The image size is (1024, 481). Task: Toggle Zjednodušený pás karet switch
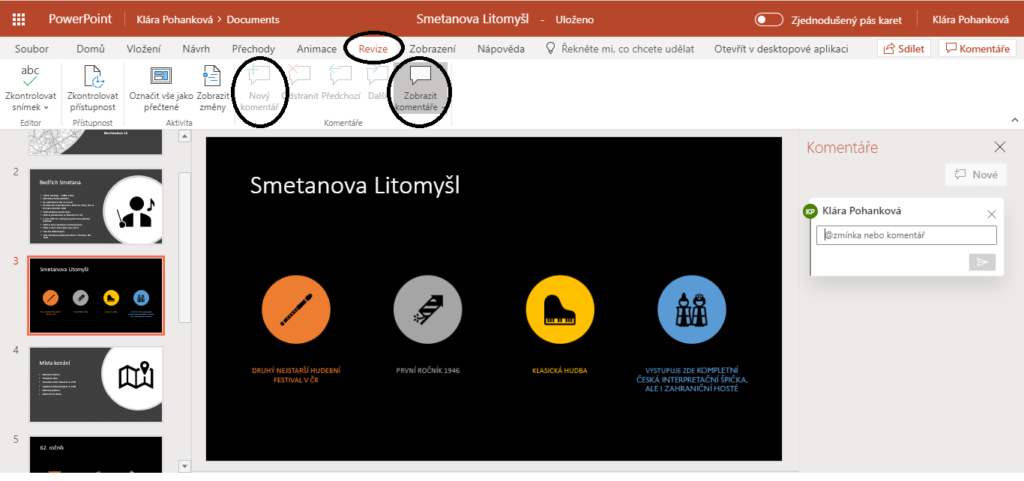768,19
